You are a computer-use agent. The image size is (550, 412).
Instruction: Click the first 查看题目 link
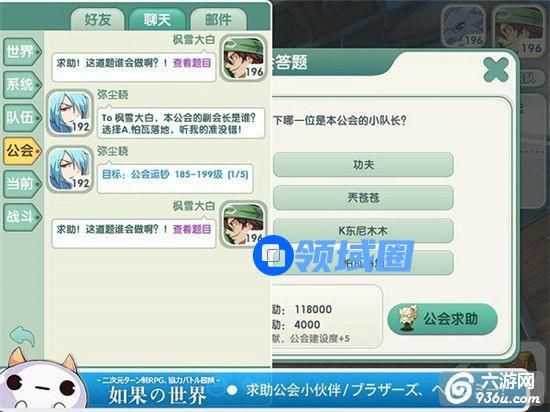192,63
